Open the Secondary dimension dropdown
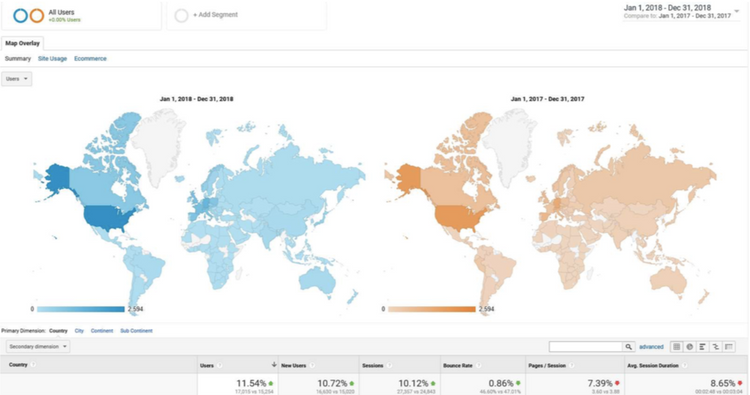 [38, 347]
